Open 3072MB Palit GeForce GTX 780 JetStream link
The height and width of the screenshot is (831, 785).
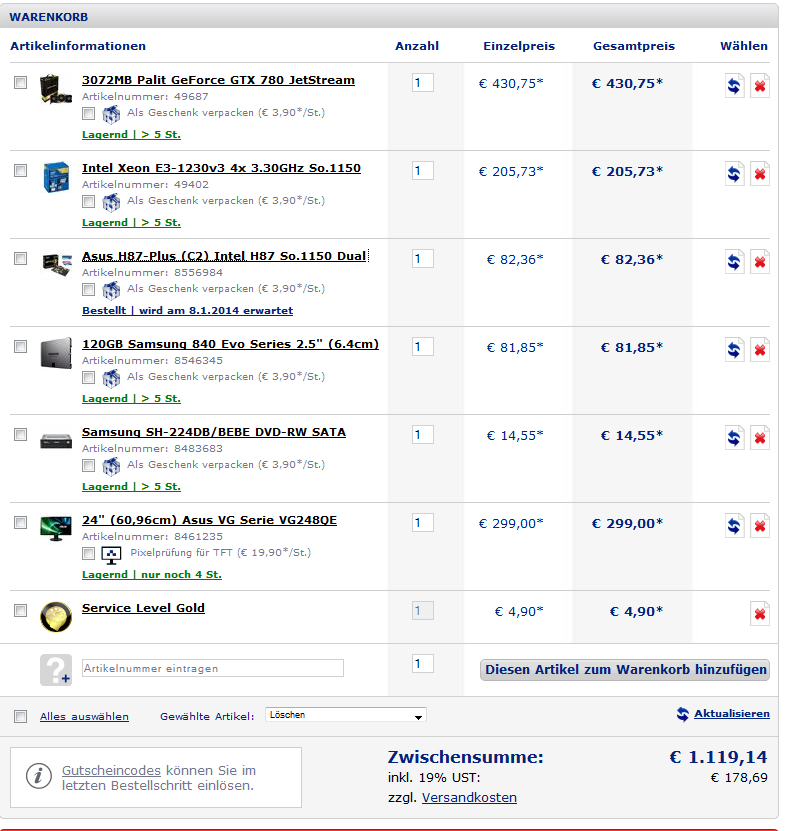point(218,80)
